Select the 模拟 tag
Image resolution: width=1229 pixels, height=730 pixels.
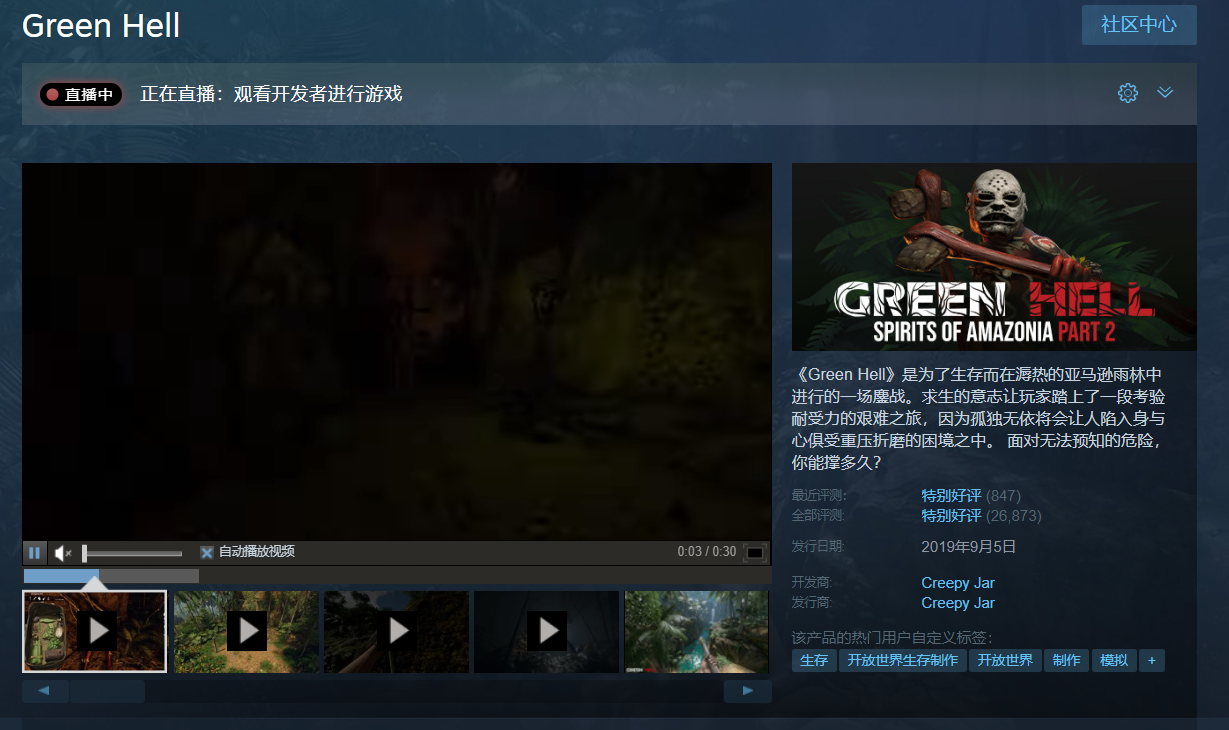pyautogui.click(x=1114, y=660)
